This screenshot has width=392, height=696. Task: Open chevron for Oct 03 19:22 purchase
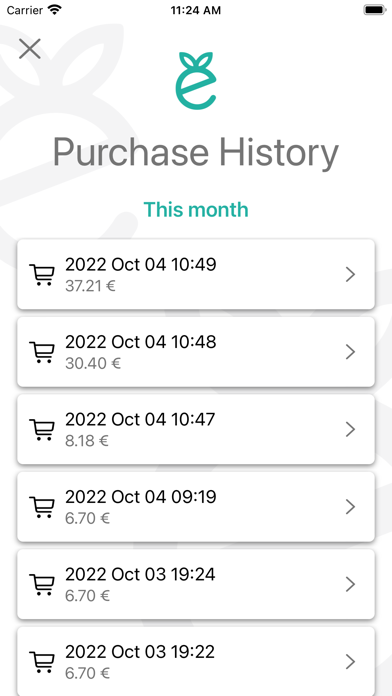(350, 662)
